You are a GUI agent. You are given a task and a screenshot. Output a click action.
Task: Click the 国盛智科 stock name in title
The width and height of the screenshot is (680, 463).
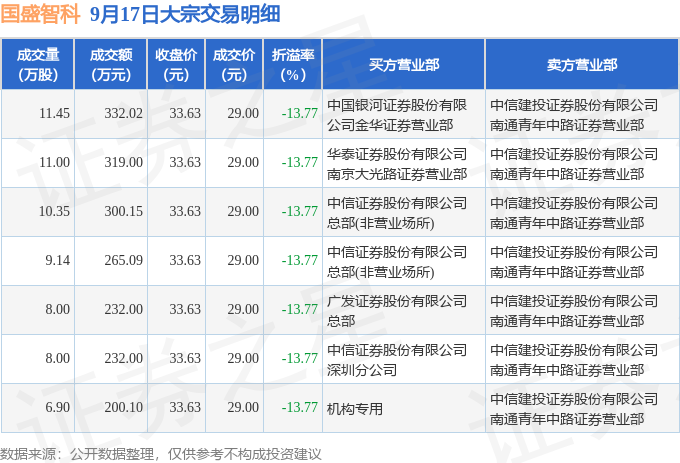pyautogui.click(x=39, y=15)
